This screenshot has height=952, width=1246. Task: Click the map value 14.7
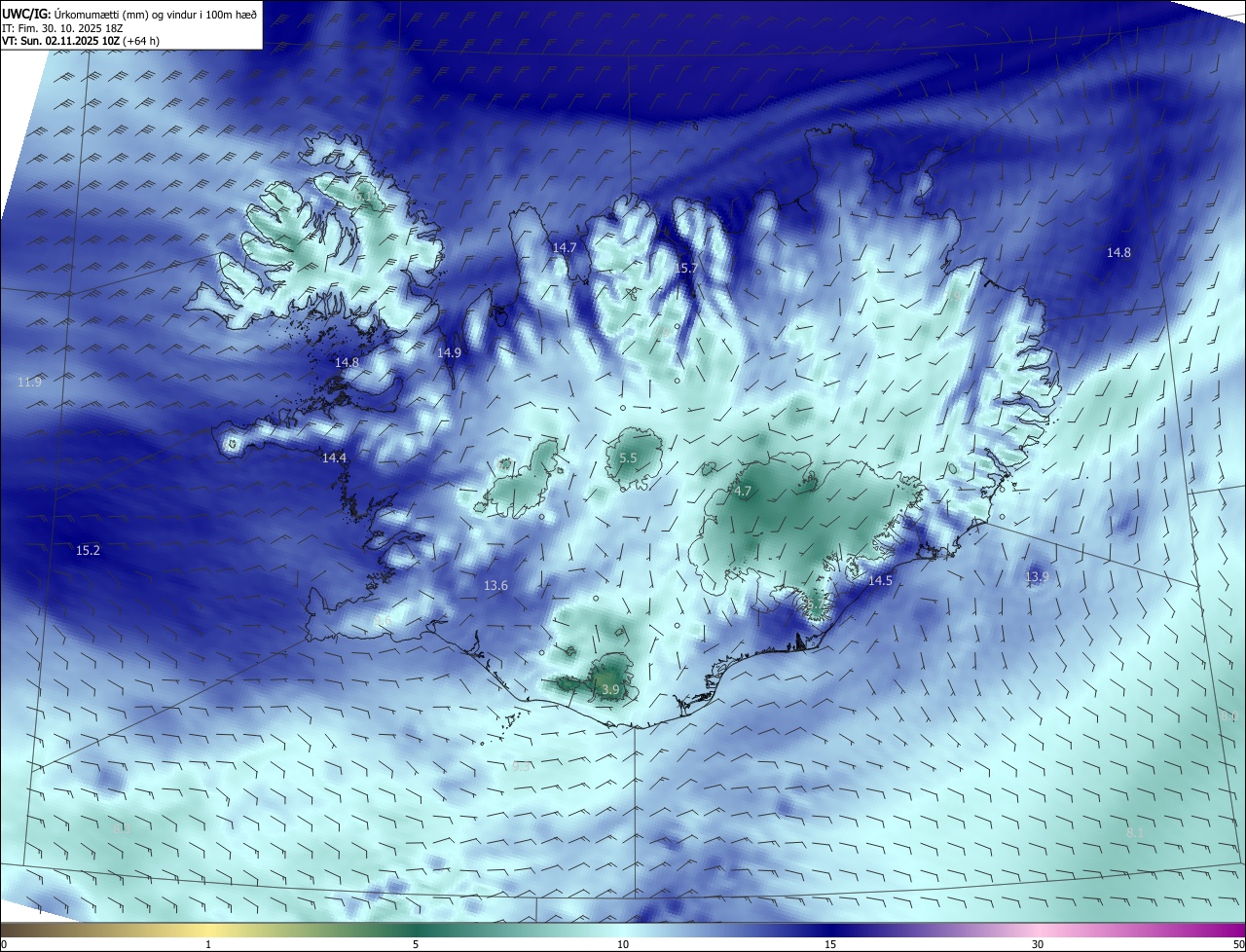565,248
